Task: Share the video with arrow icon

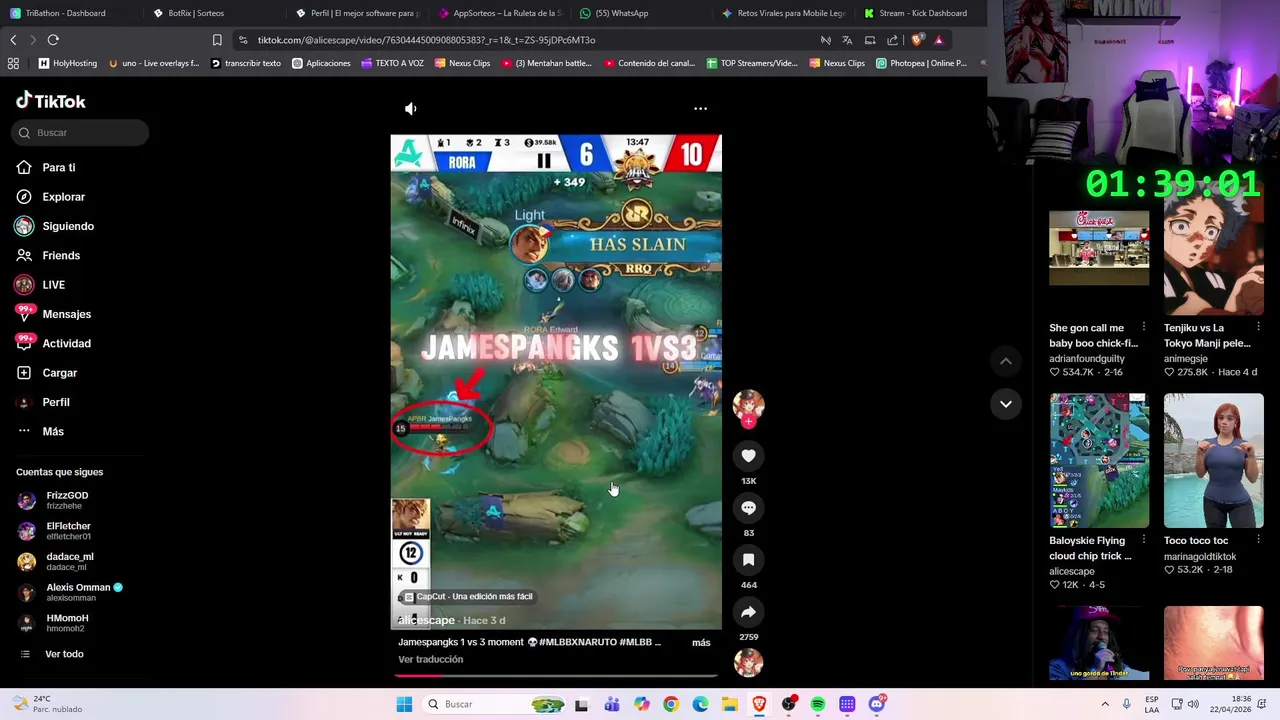Action: point(748,612)
